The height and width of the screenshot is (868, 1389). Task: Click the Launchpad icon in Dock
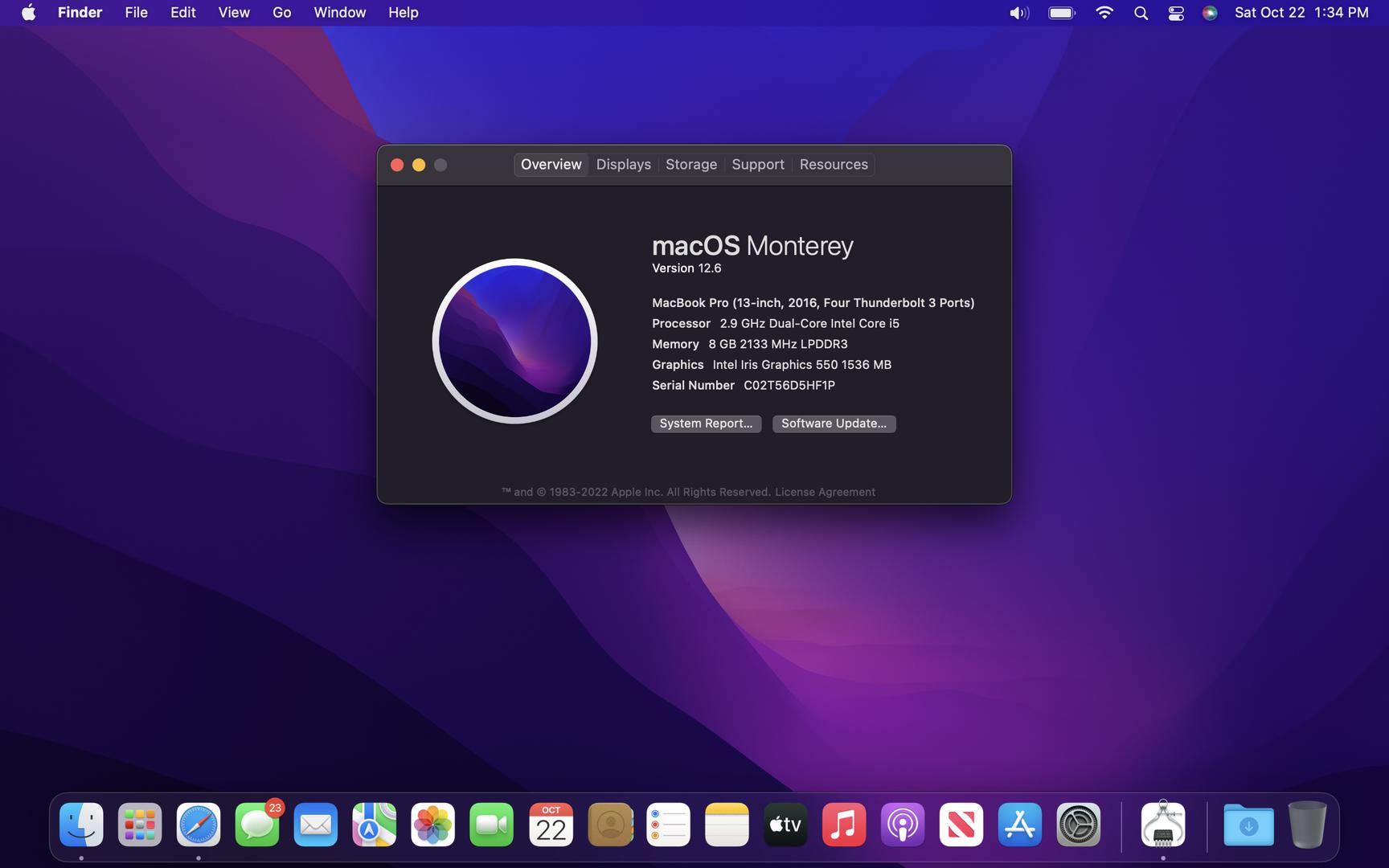[x=140, y=825]
